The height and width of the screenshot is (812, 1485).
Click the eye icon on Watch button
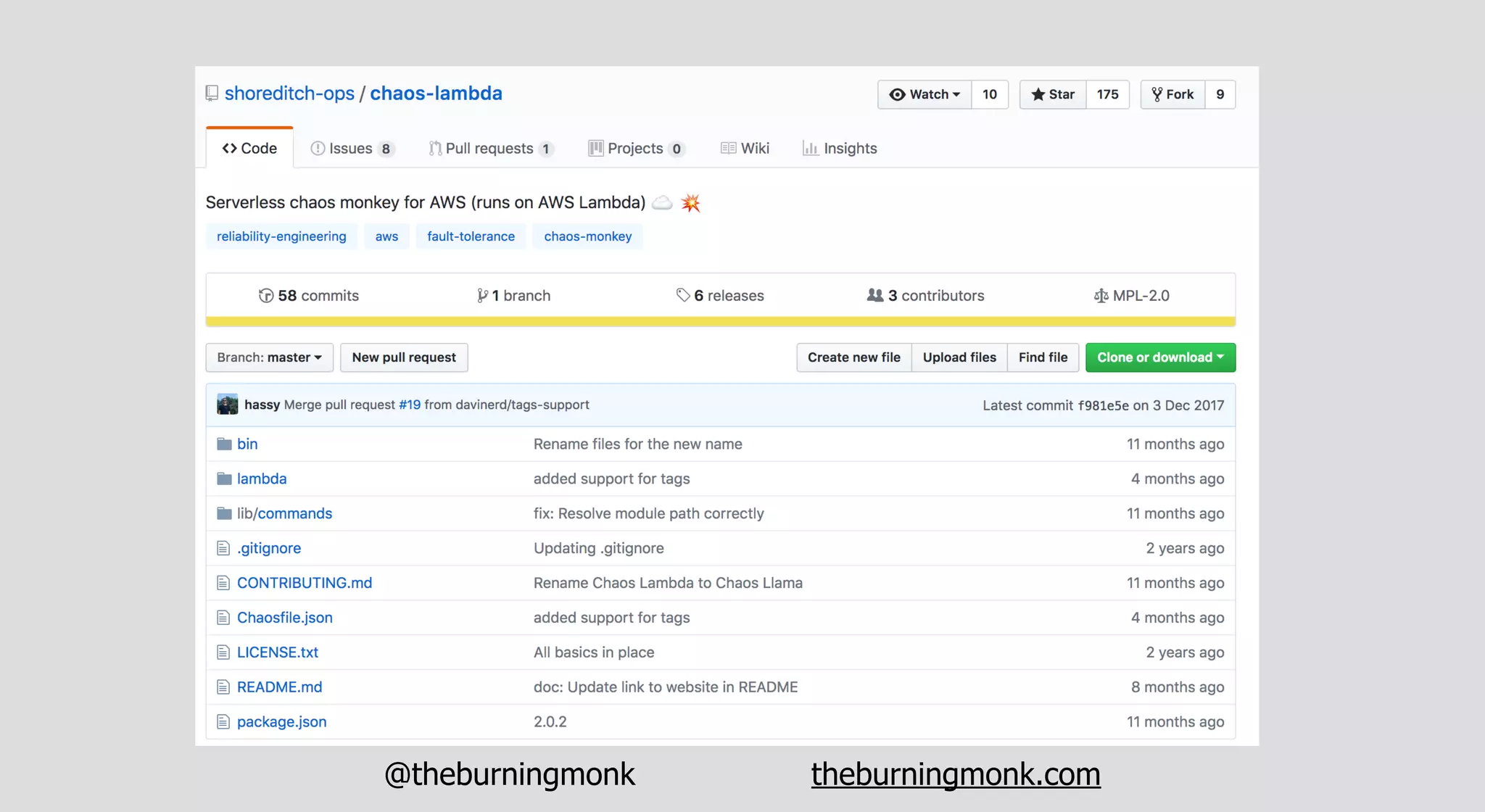pyautogui.click(x=897, y=94)
